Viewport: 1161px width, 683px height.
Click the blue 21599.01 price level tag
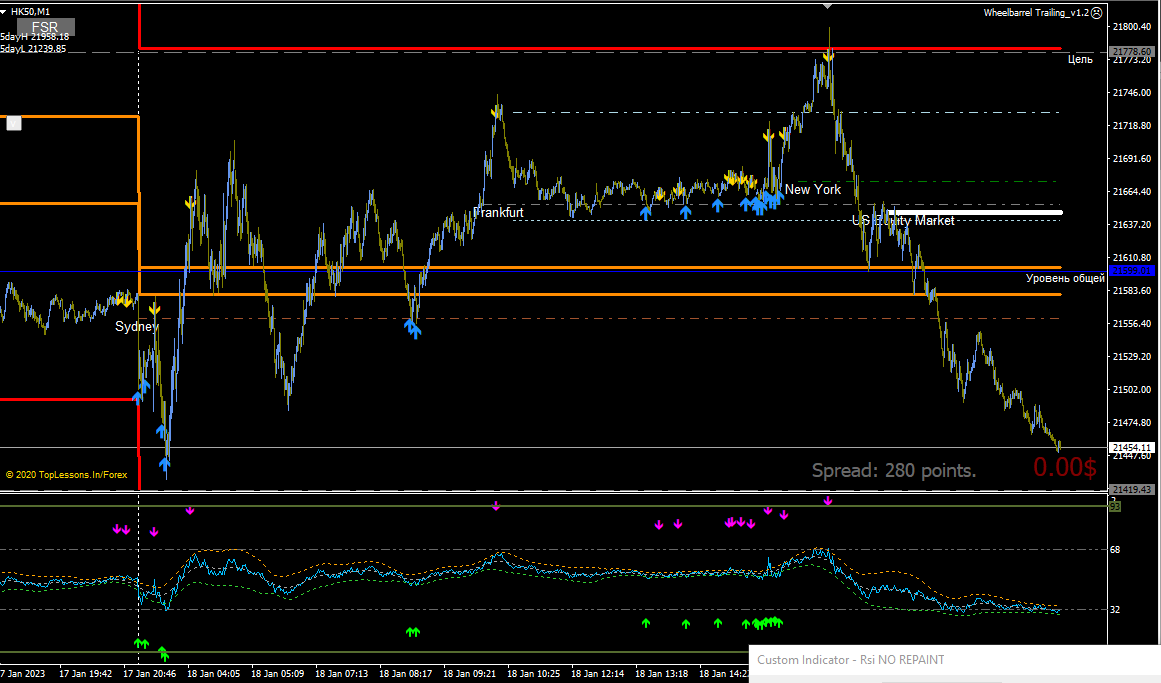pos(1131,271)
